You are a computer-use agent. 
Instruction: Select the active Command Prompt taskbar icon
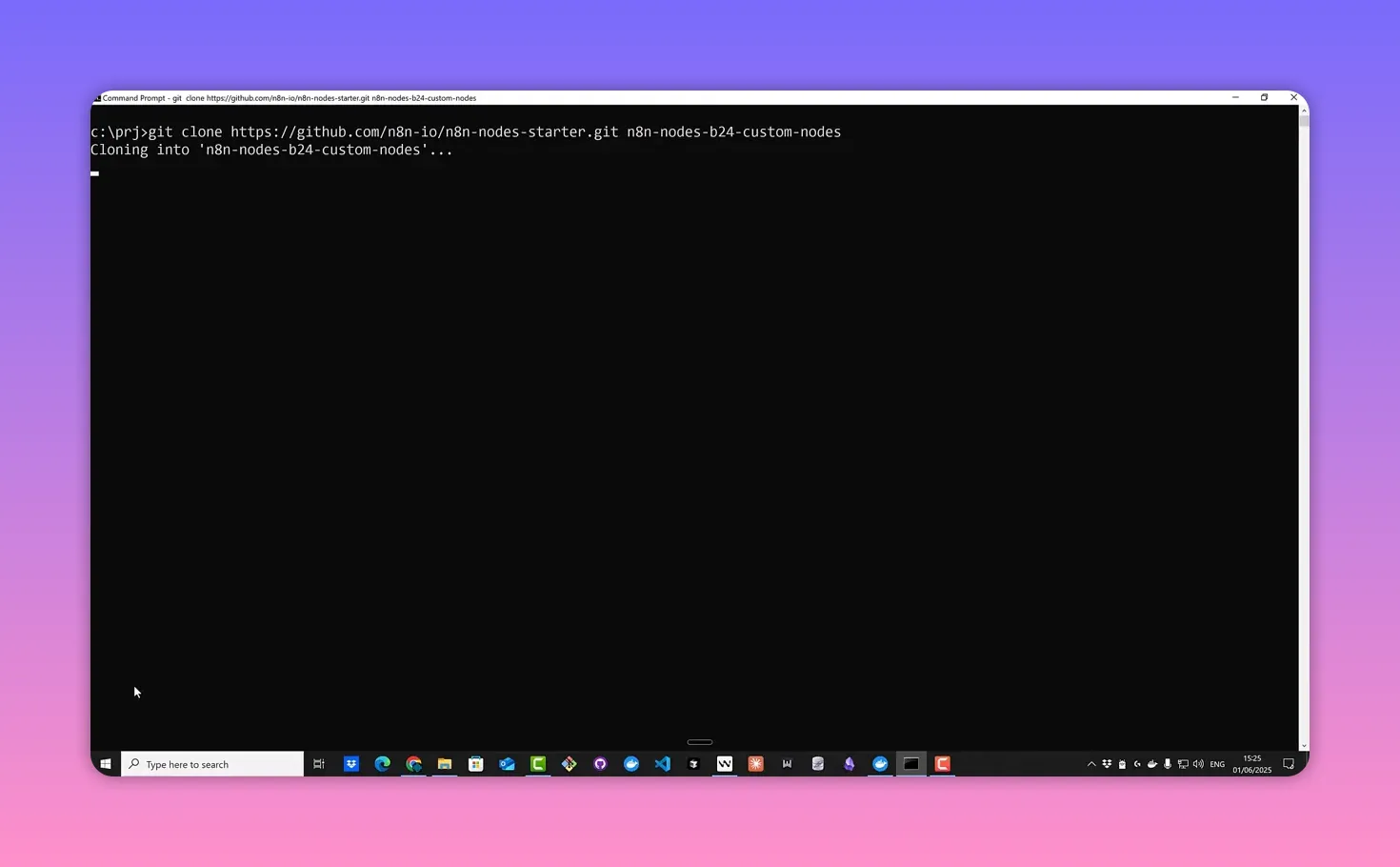click(910, 763)
